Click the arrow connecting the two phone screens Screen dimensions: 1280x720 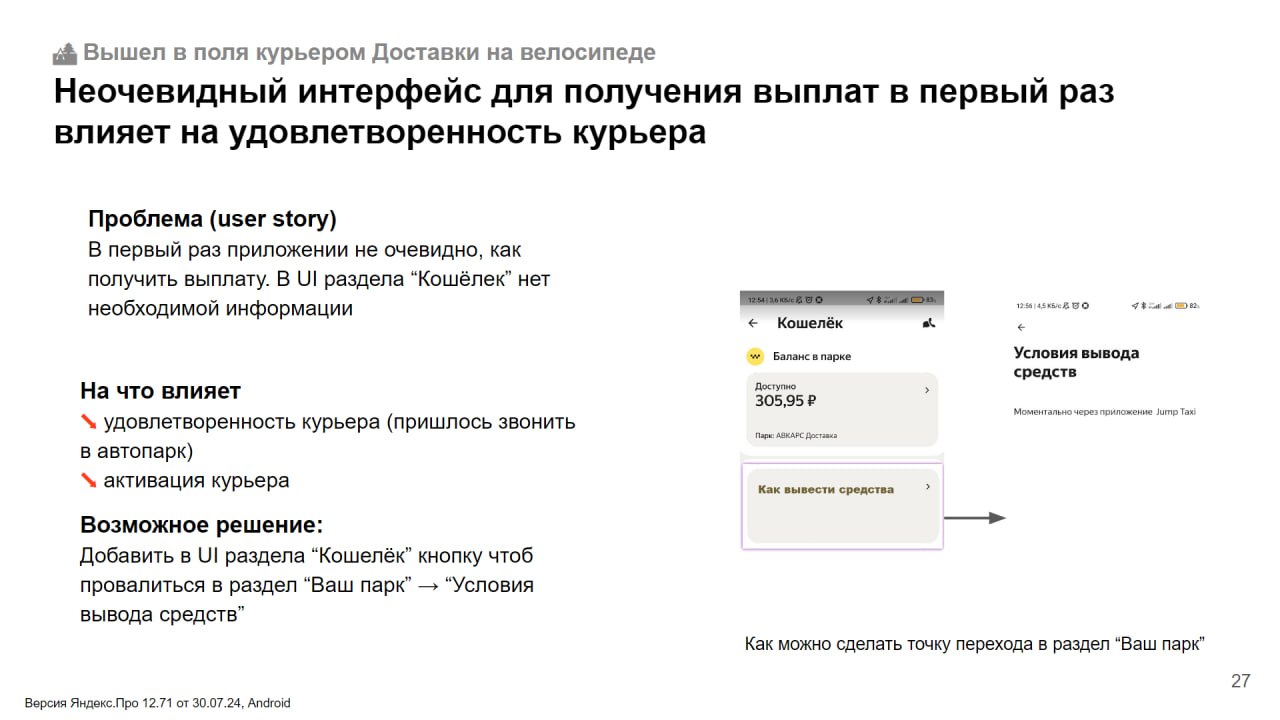[974, 518]
